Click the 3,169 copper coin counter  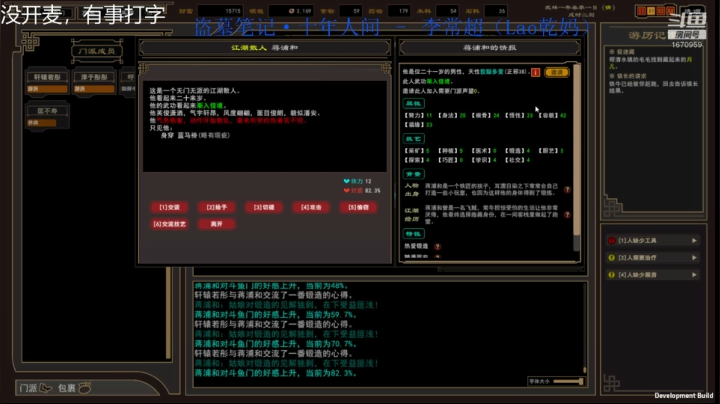[x=300, y=11]
